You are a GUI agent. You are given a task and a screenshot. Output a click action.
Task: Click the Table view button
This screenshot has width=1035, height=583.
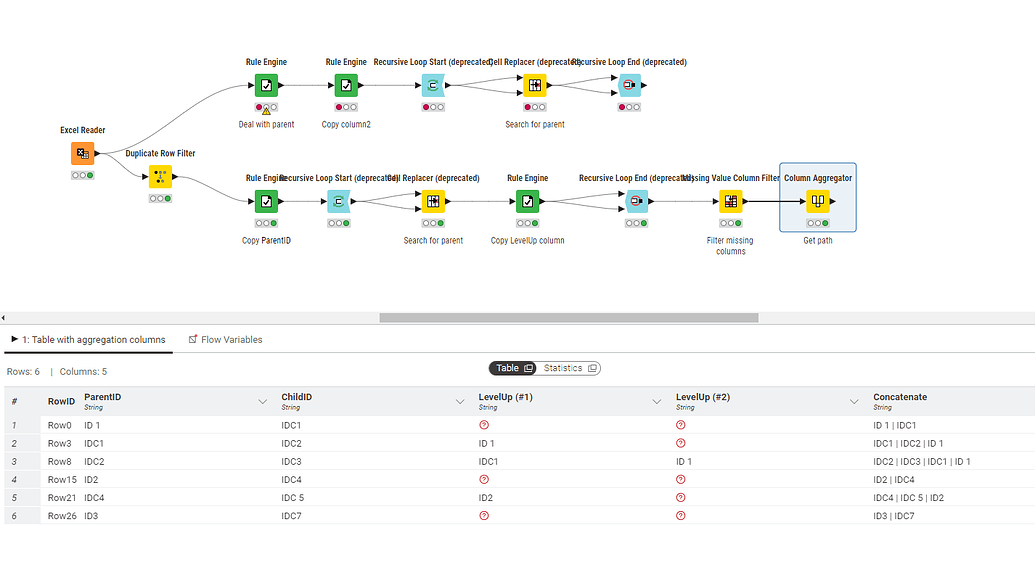coord(508,368)
